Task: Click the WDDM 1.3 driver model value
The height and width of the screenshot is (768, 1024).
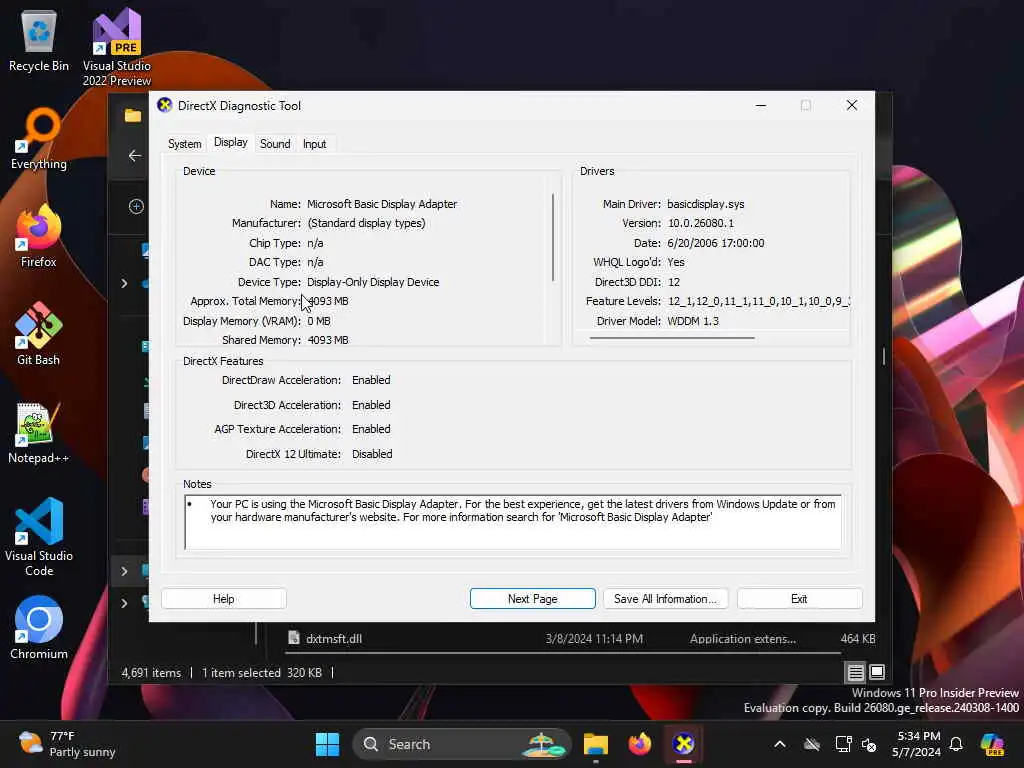Action: 693,321
